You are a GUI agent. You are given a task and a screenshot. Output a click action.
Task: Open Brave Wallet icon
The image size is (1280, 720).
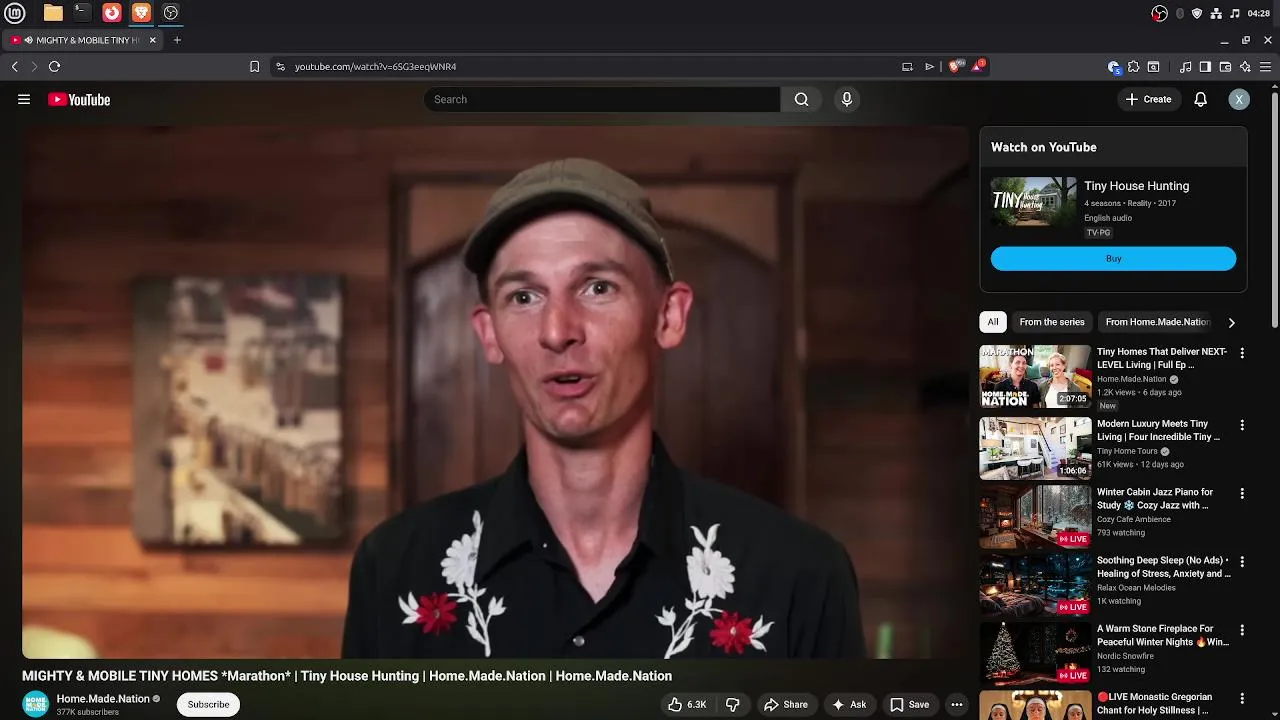click(x=1225, y=67)
